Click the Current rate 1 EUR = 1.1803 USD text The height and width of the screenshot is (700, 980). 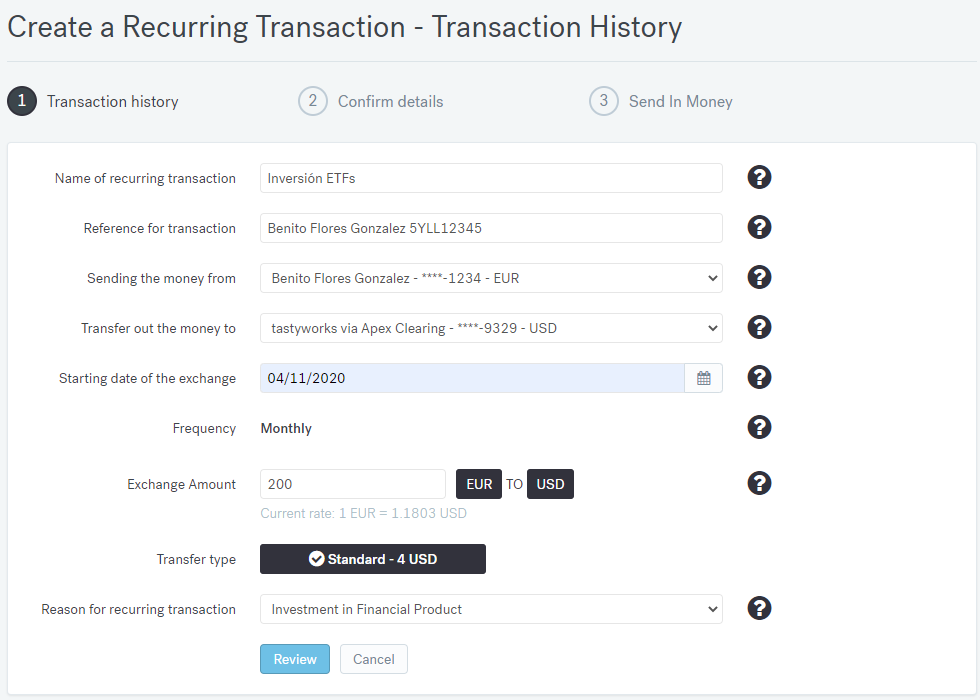pos(364,514)
